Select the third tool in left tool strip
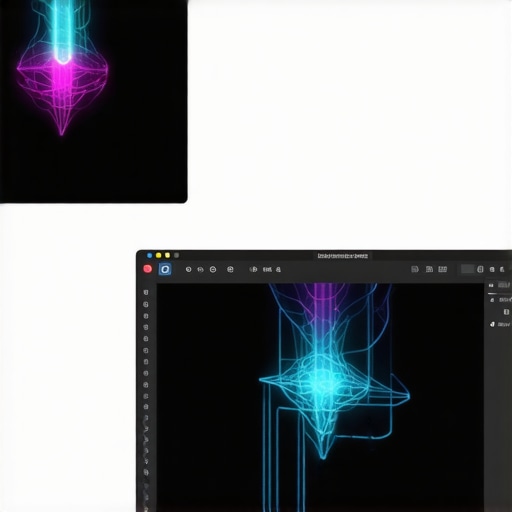Viewport: 512px width, 512px height. tap(146, 316)
